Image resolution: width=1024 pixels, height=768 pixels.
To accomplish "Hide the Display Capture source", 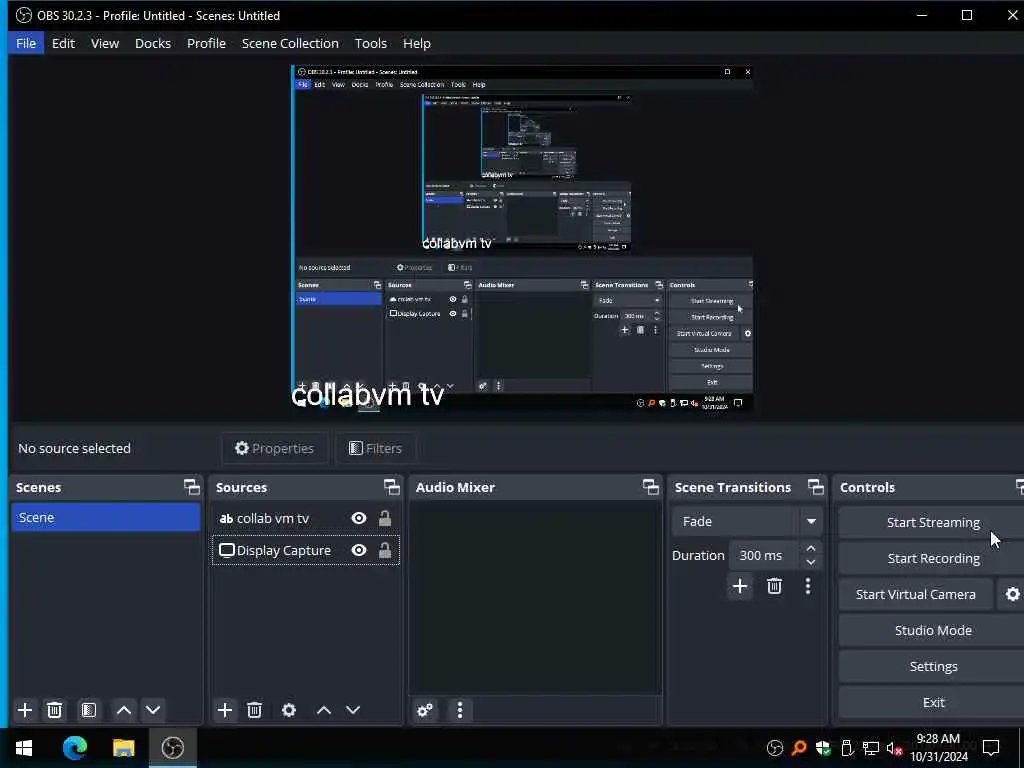I will [x=359, y=551].
